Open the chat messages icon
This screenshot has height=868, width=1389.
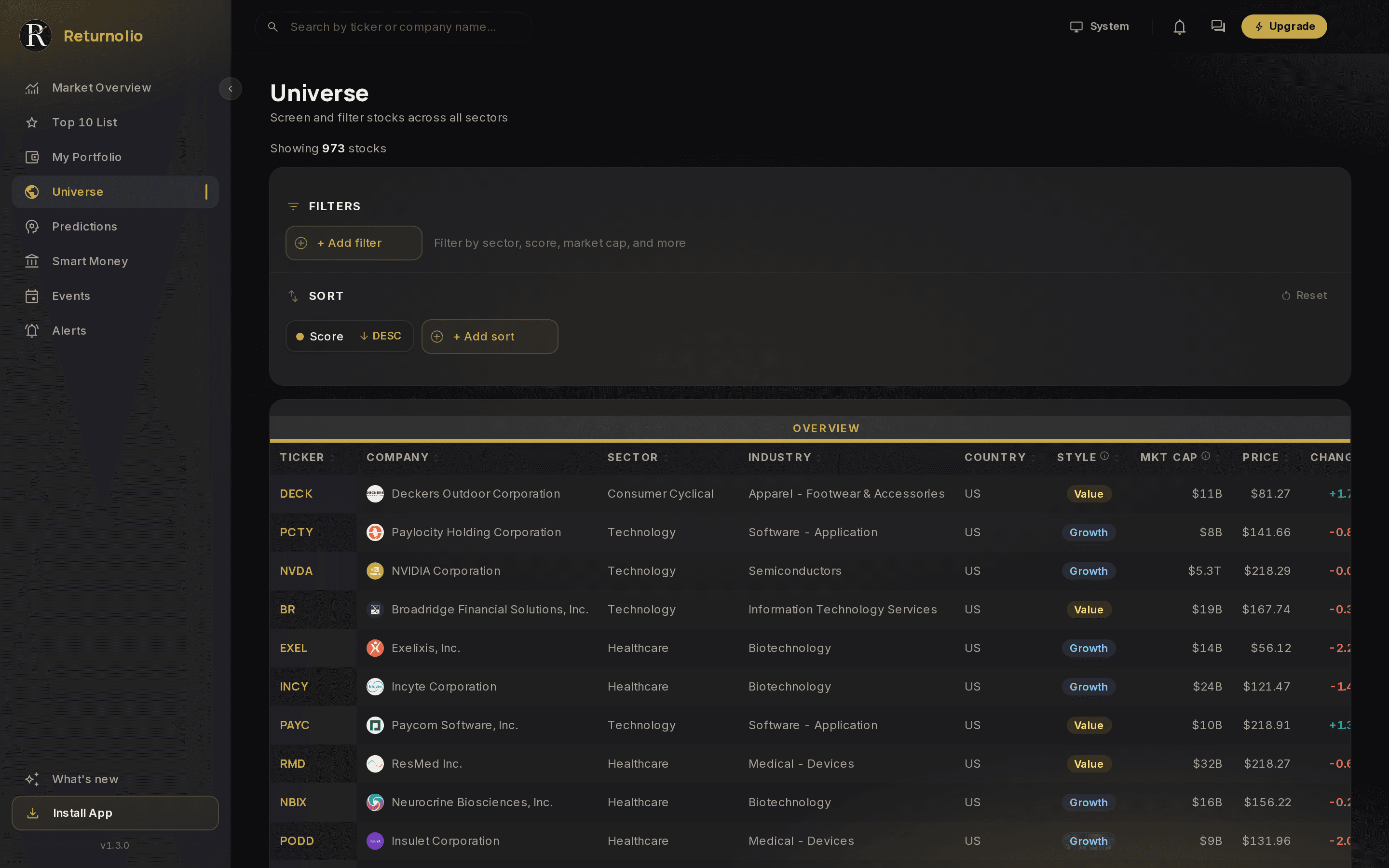[1217, 27]
